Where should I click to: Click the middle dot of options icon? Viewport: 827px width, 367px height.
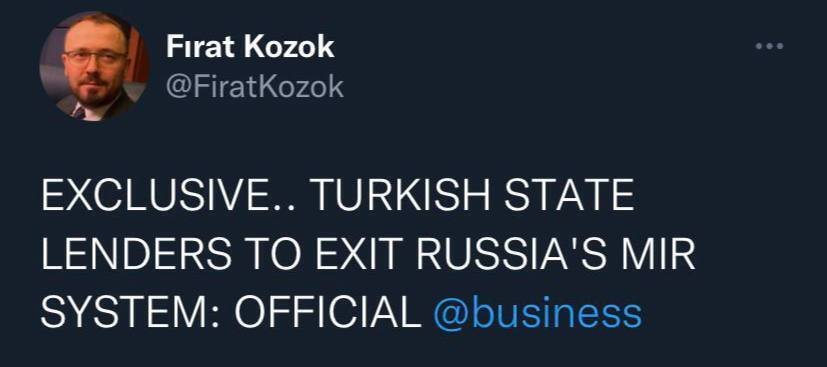[770, 46]
